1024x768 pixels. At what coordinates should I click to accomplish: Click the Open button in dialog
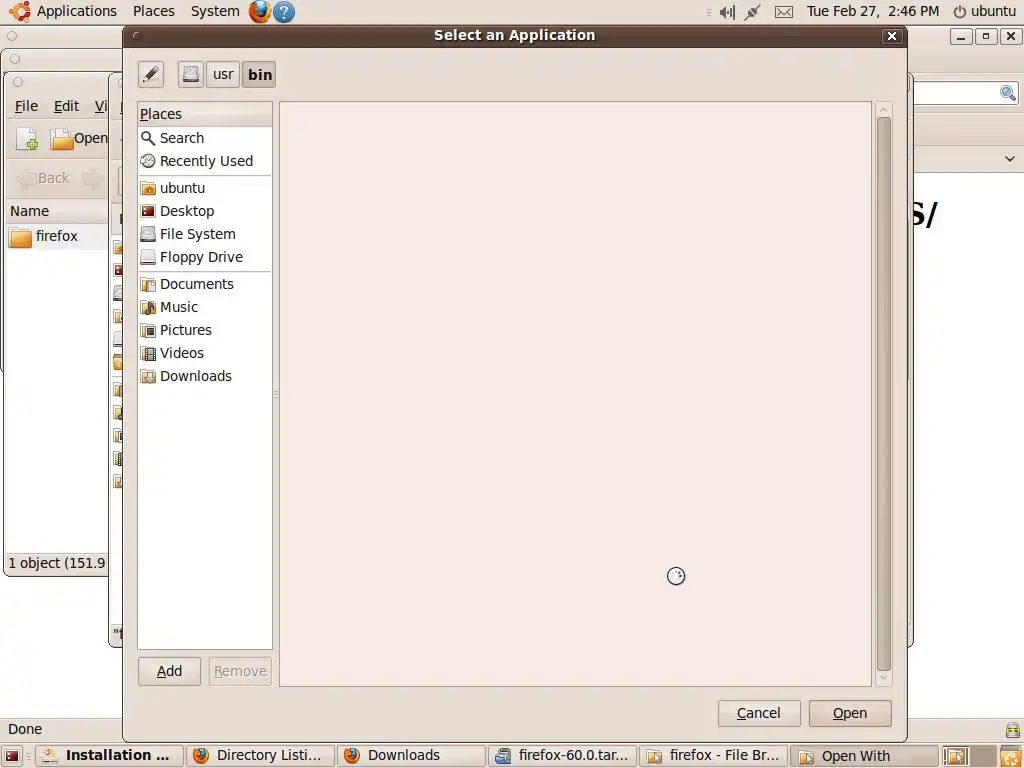(850, 713)
